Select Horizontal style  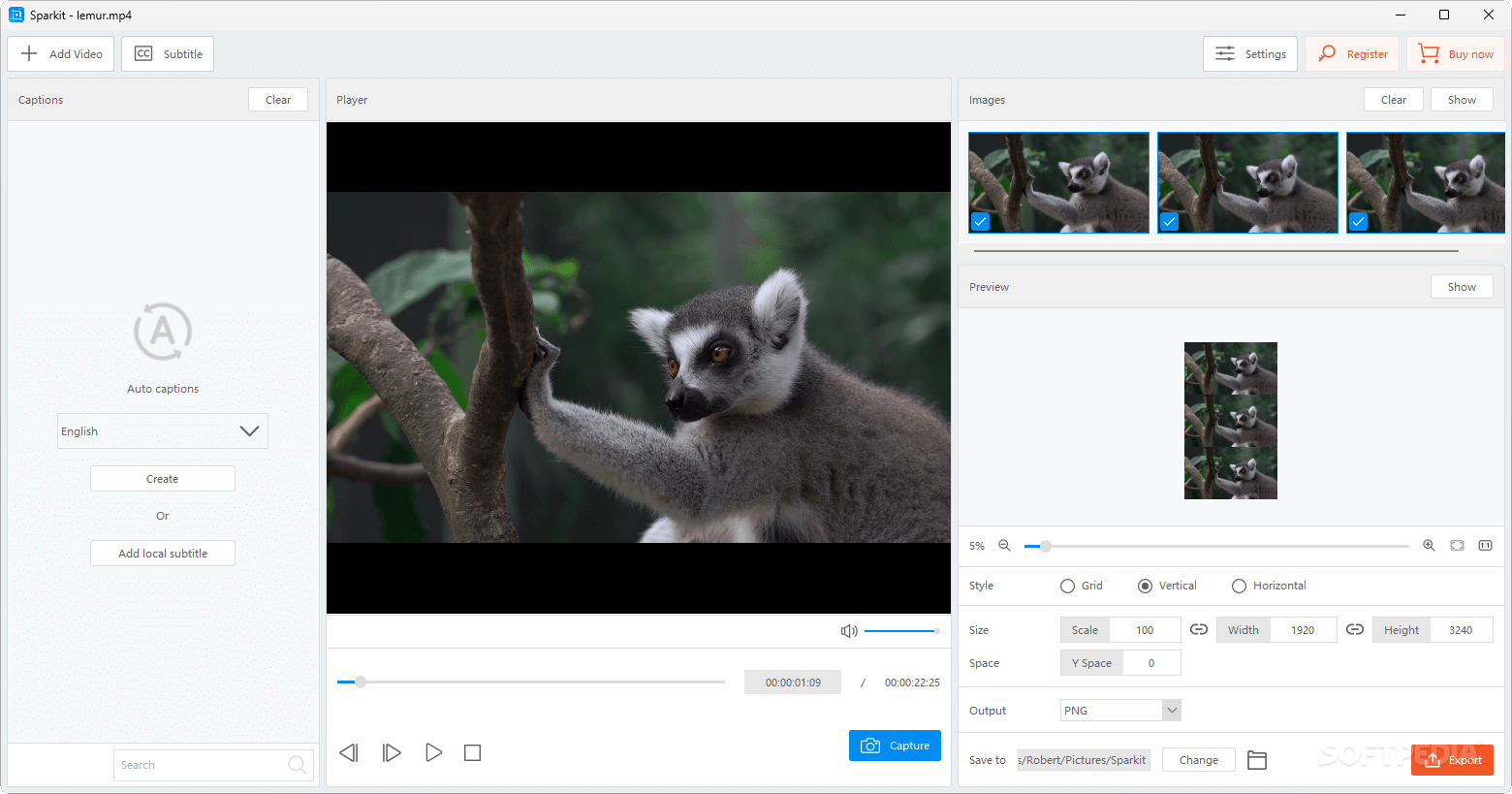[x=1269, y=586]
